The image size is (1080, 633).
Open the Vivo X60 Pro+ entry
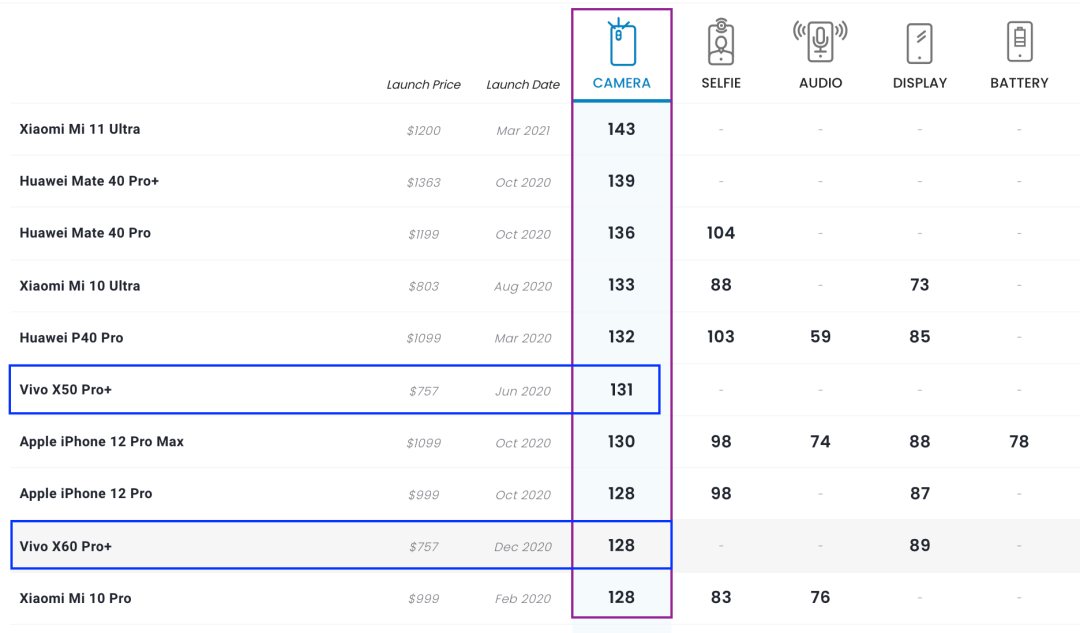click(x=66, y=546)
